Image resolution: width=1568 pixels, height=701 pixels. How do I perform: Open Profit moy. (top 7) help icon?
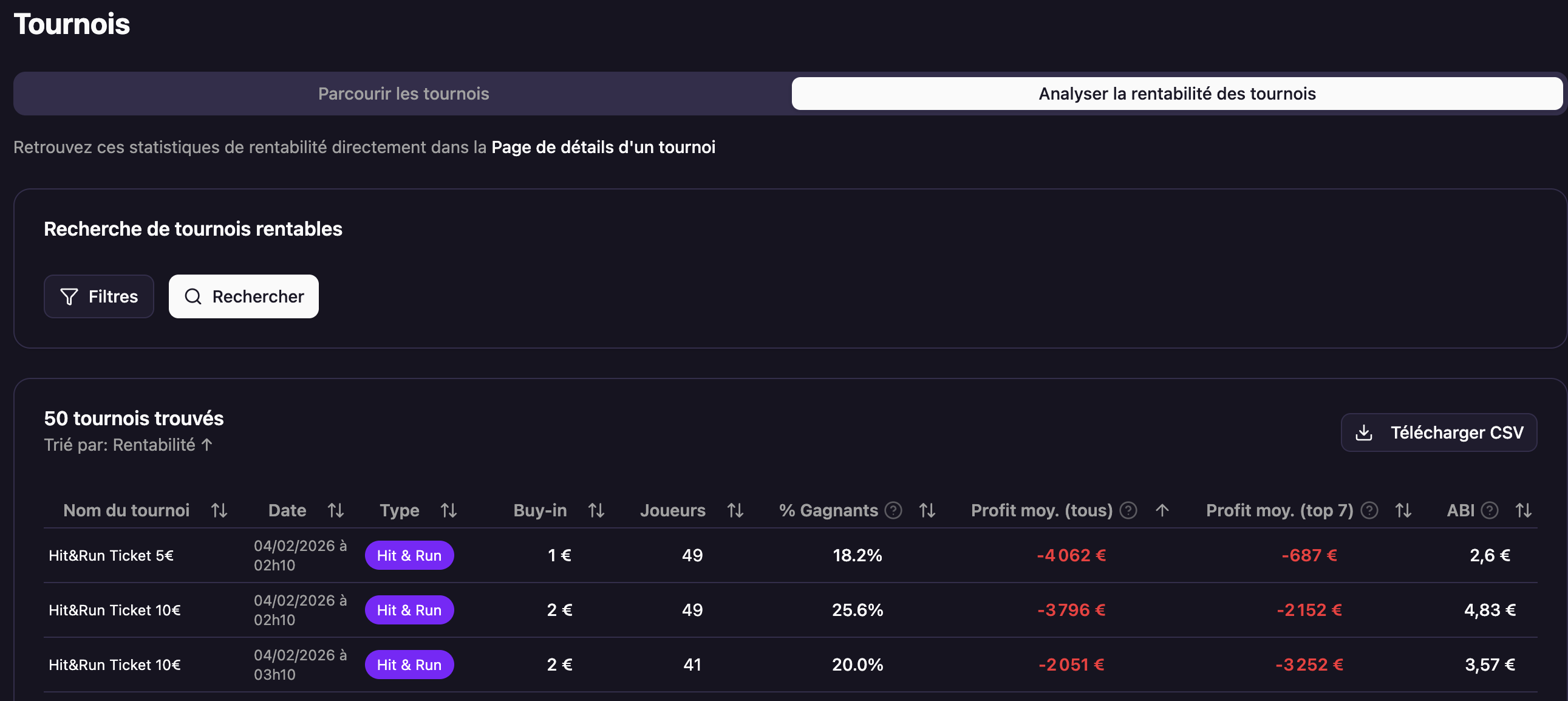pyautogui.click(x=1369, y=510)
